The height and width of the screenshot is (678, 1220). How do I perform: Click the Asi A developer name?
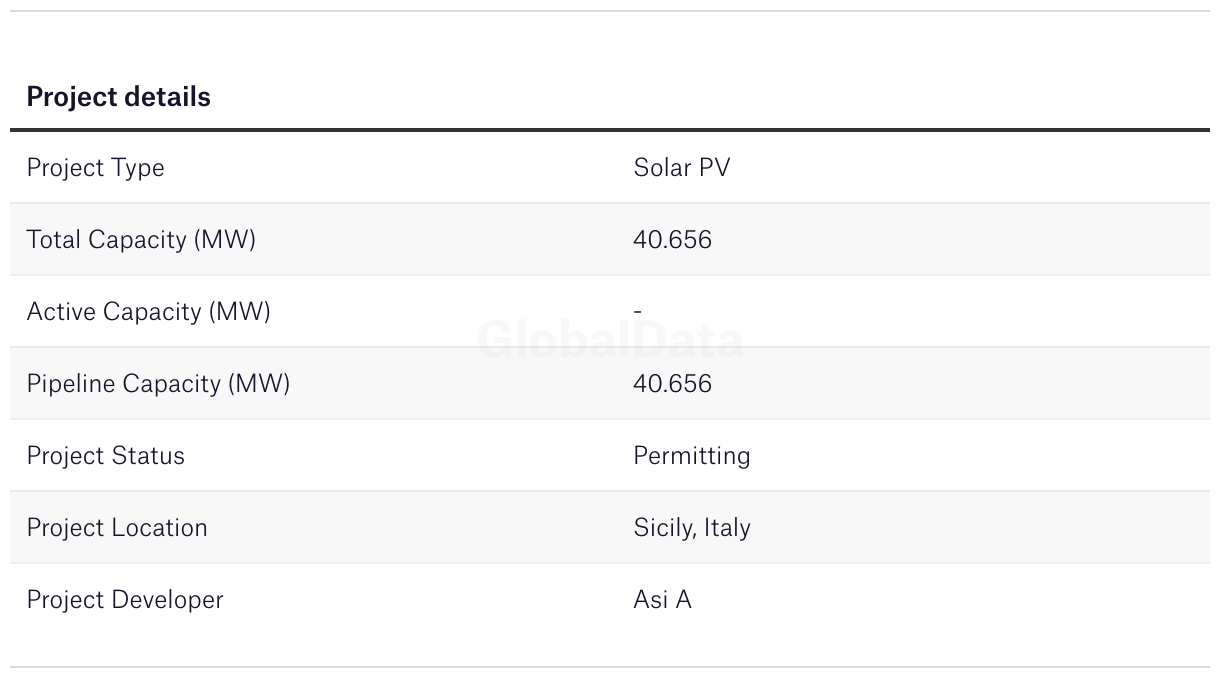(662, 600)
